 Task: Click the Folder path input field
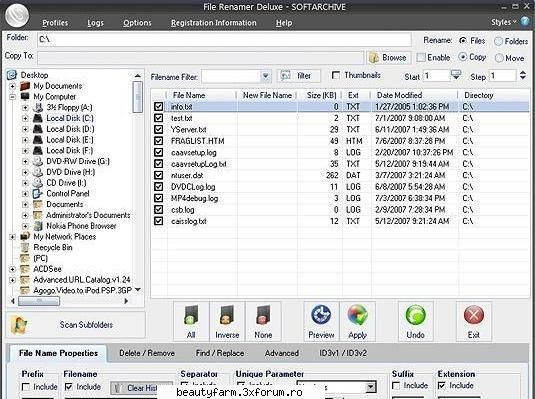(224, 39)
